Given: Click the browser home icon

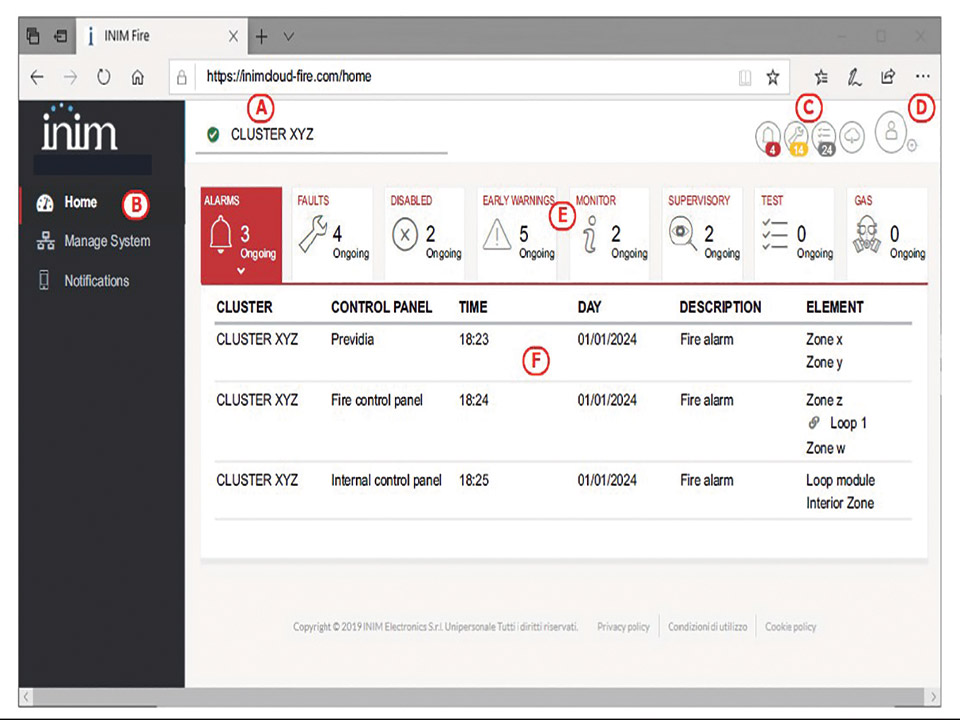Looking at the screenshot, I should tap(138, 77).
